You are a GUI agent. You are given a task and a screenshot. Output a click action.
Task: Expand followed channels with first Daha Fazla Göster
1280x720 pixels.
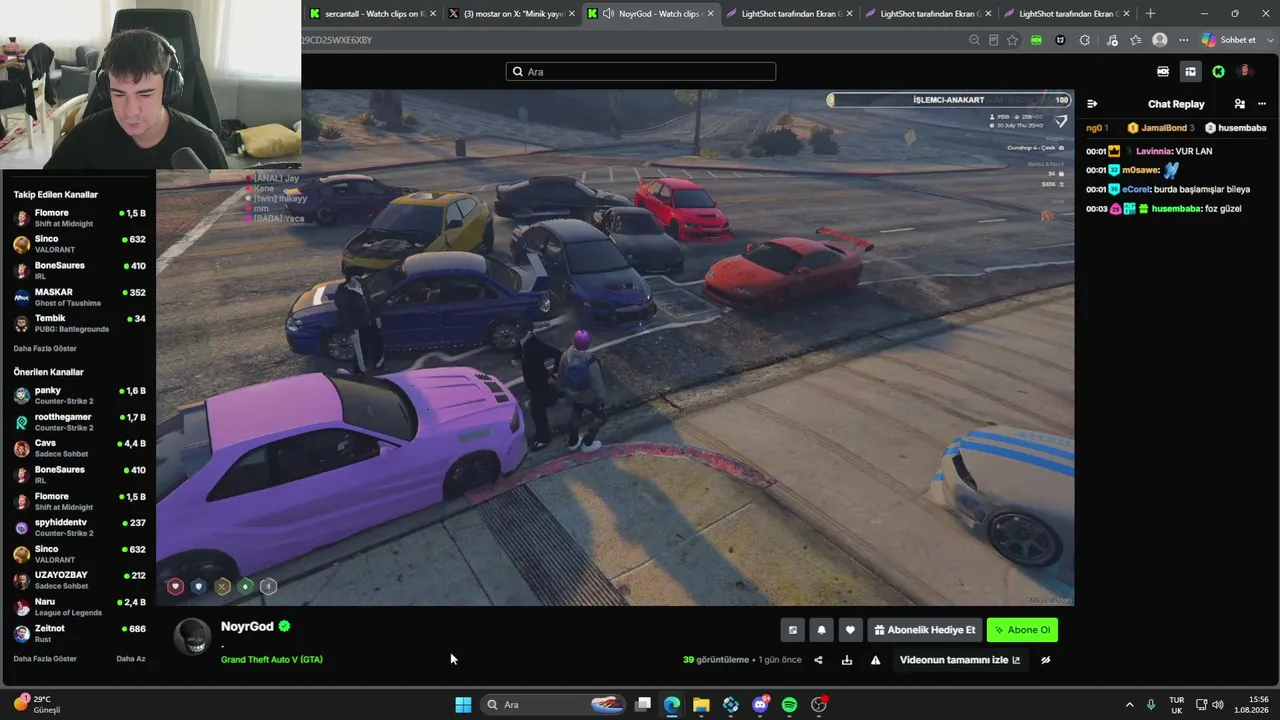(45, 348)
